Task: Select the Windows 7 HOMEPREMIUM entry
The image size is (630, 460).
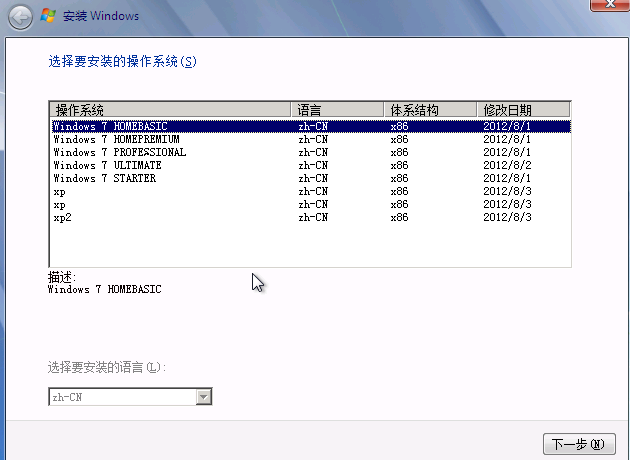Action: click(x=311, y=139)
